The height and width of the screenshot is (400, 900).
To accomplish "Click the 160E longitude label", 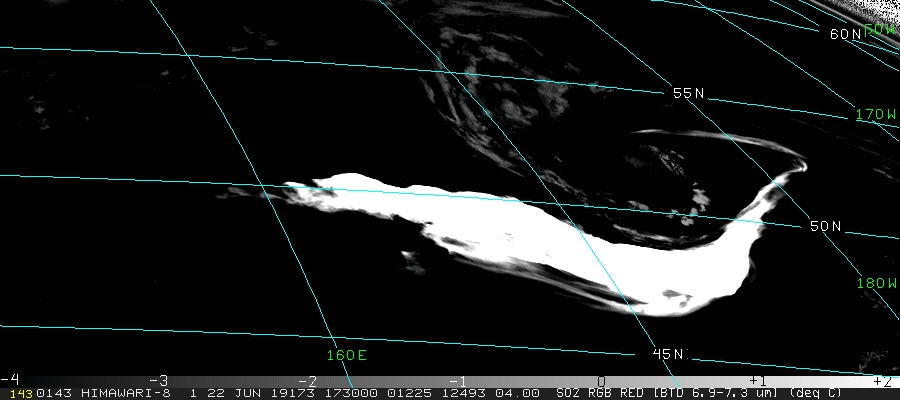I will (346, 355).
